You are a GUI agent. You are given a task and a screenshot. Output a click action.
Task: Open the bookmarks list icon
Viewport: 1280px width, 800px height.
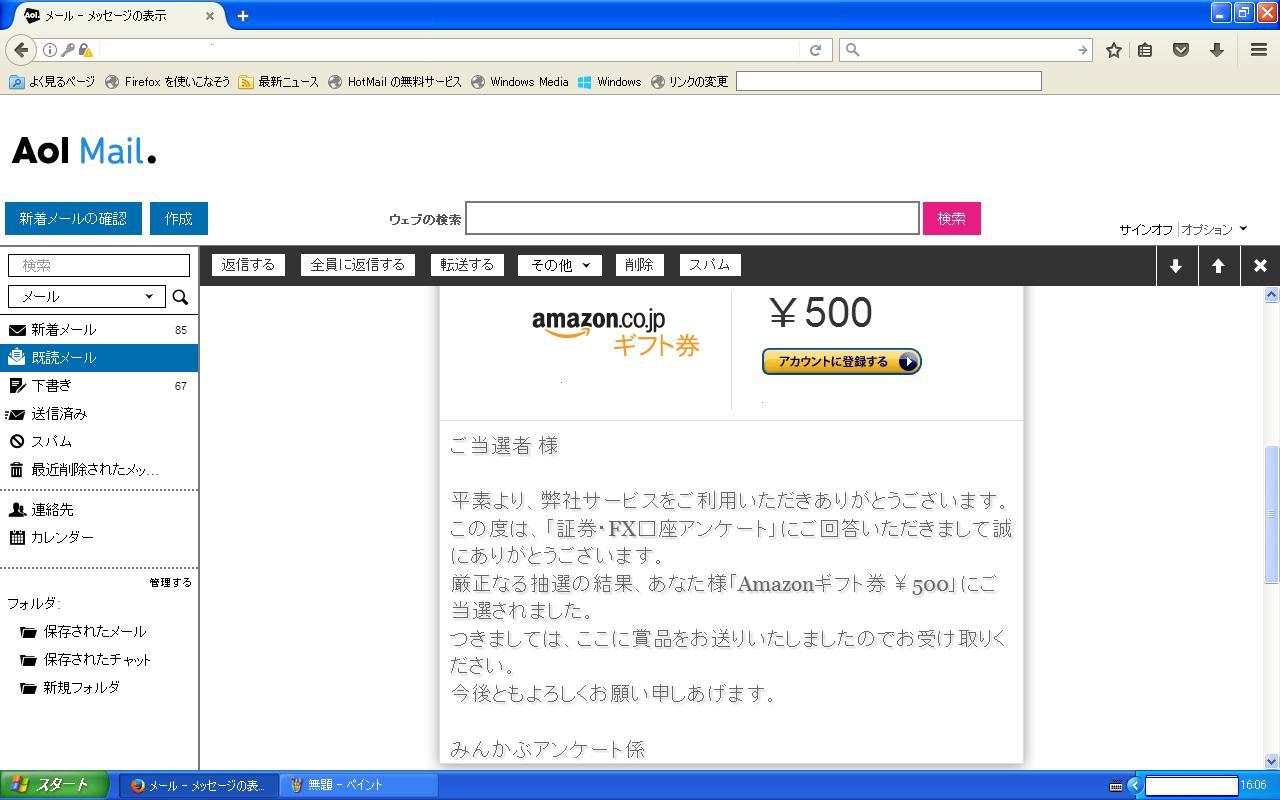coord(1145,50)
